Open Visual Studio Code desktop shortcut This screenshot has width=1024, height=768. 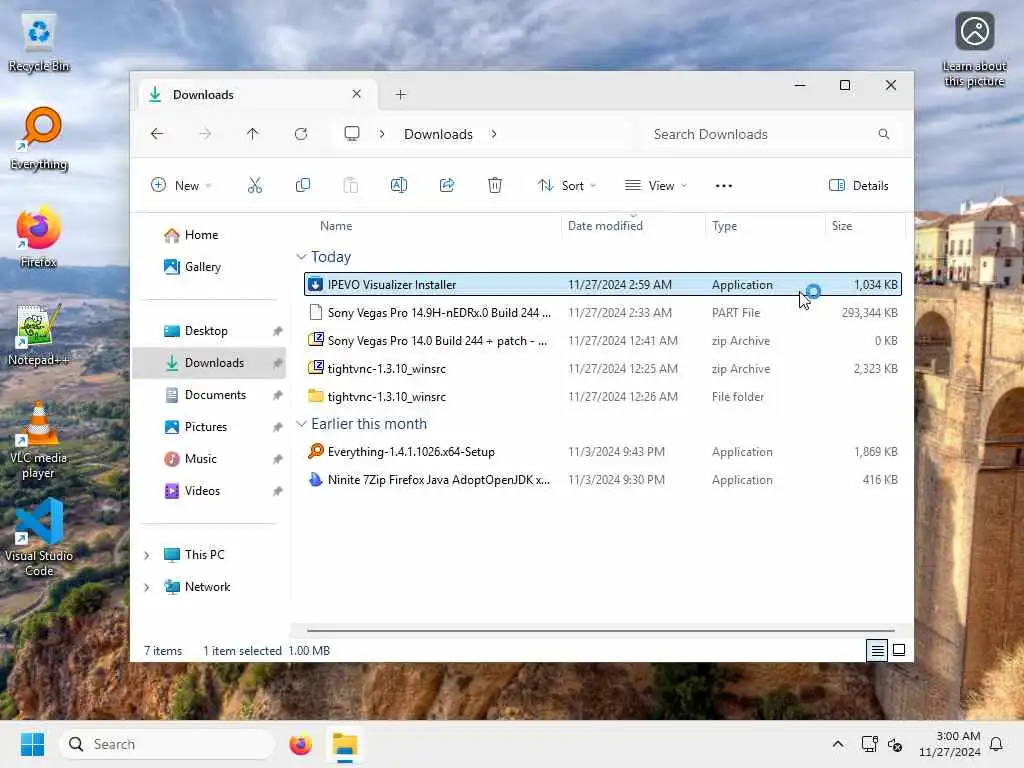(39, 537)
